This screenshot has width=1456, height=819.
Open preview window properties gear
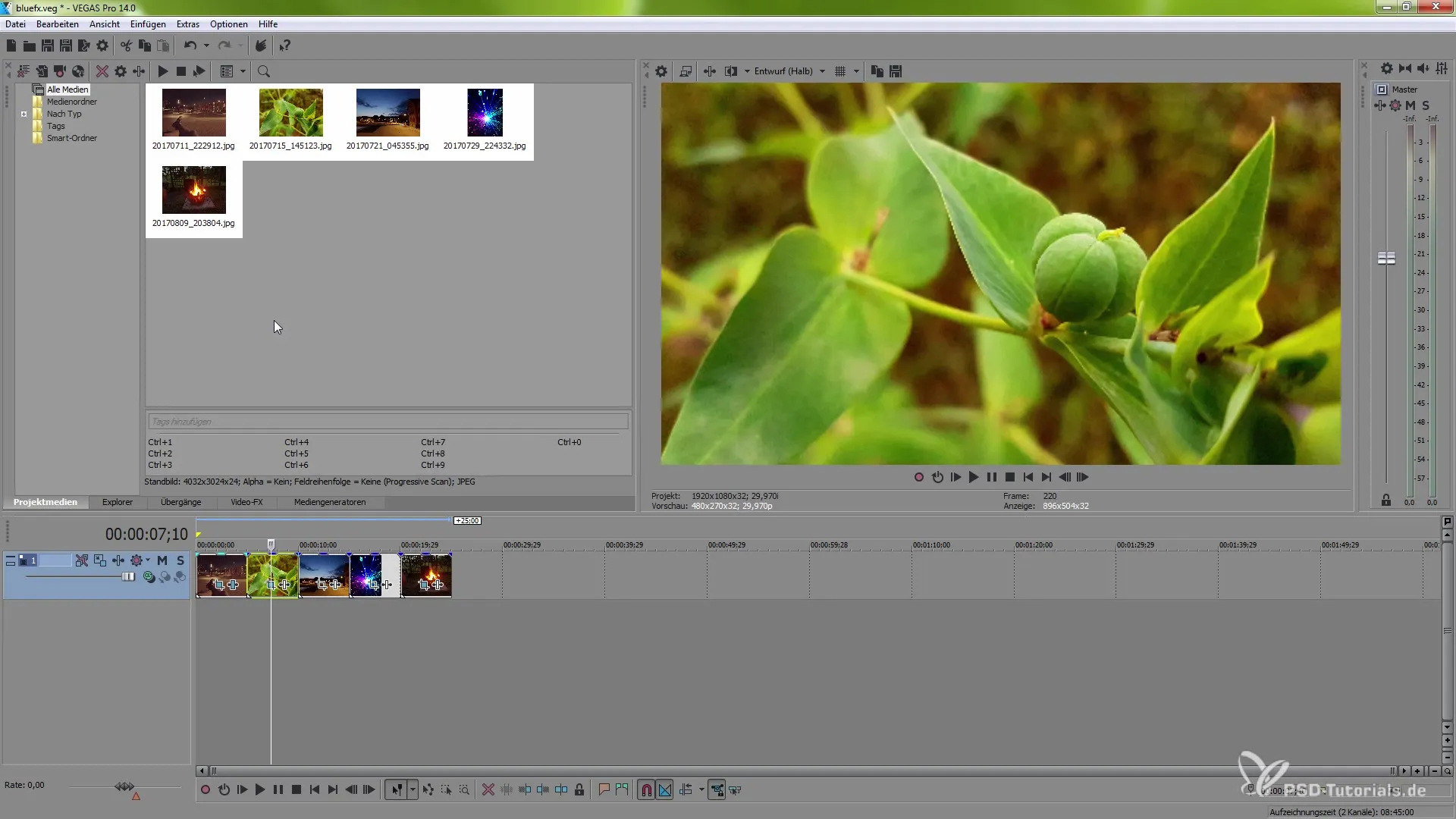[x=661, y=71]
